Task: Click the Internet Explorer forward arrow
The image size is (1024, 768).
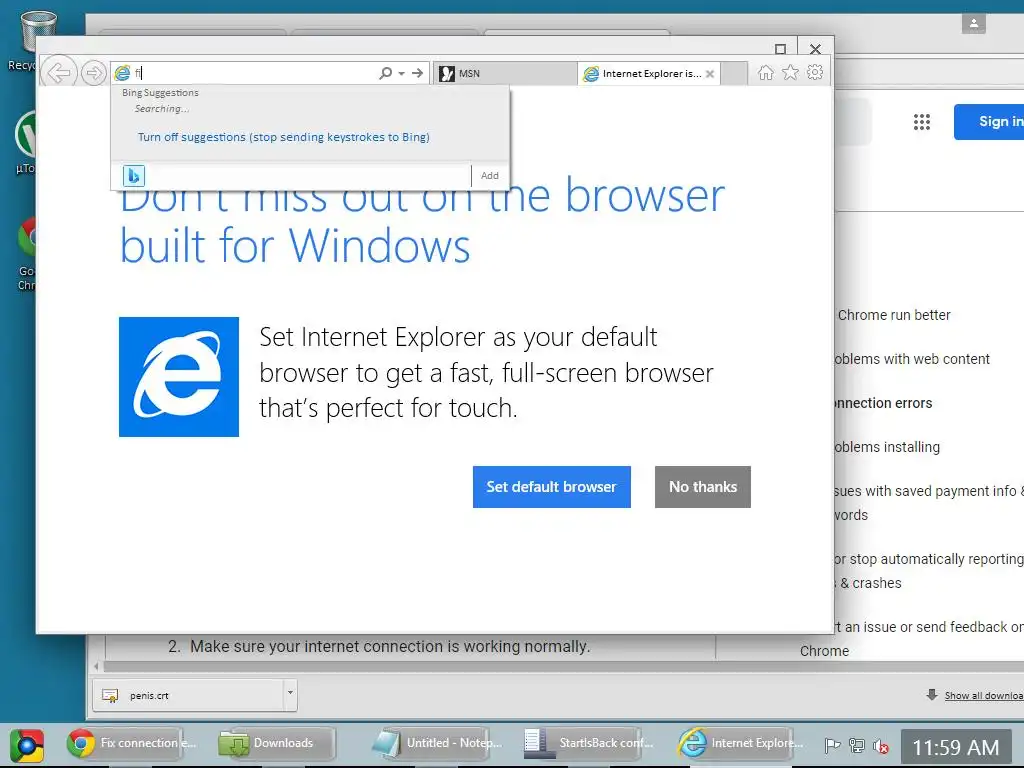Action: 94,72
